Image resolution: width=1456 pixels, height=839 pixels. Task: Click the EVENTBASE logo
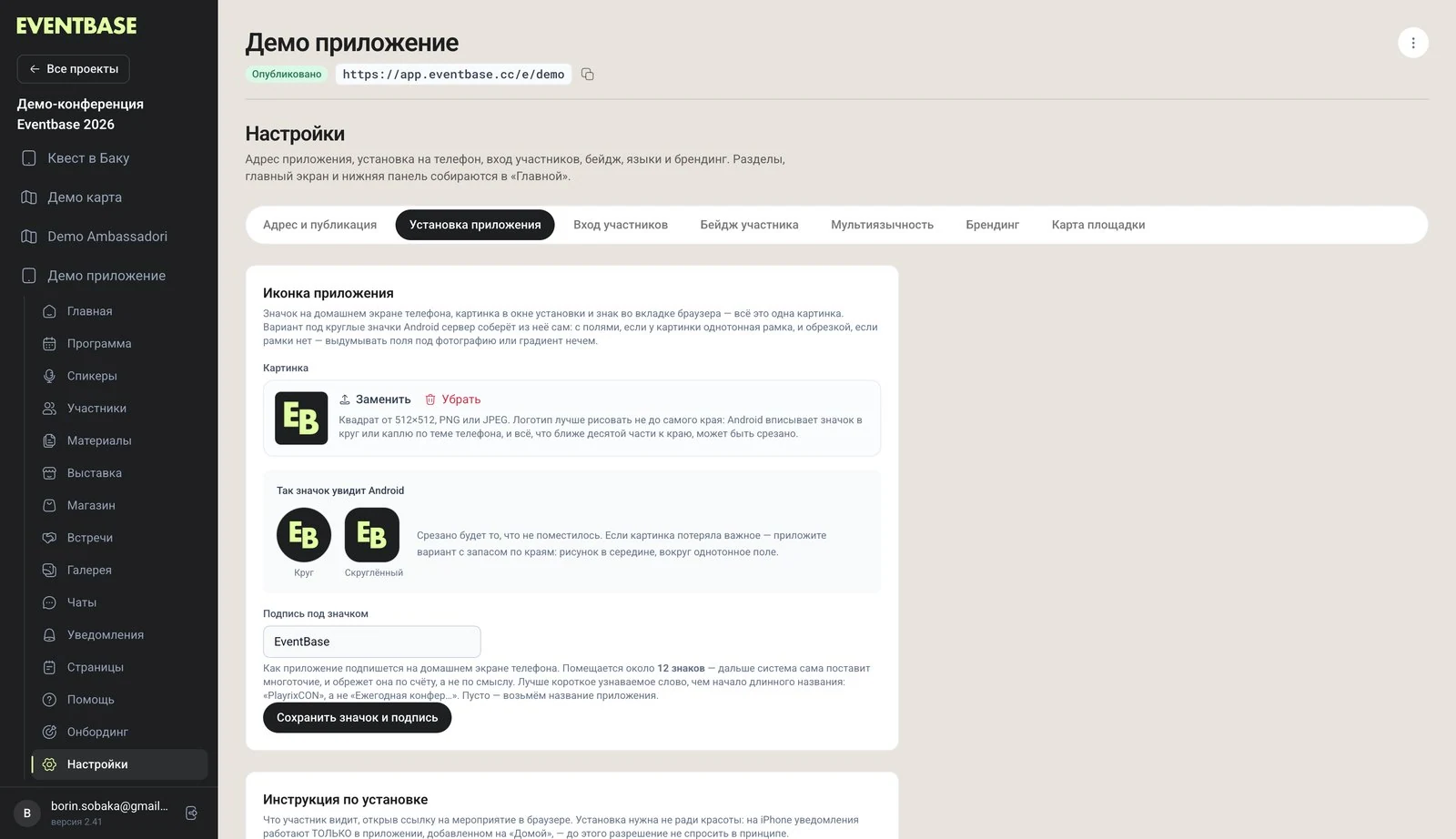coord(76,25)
